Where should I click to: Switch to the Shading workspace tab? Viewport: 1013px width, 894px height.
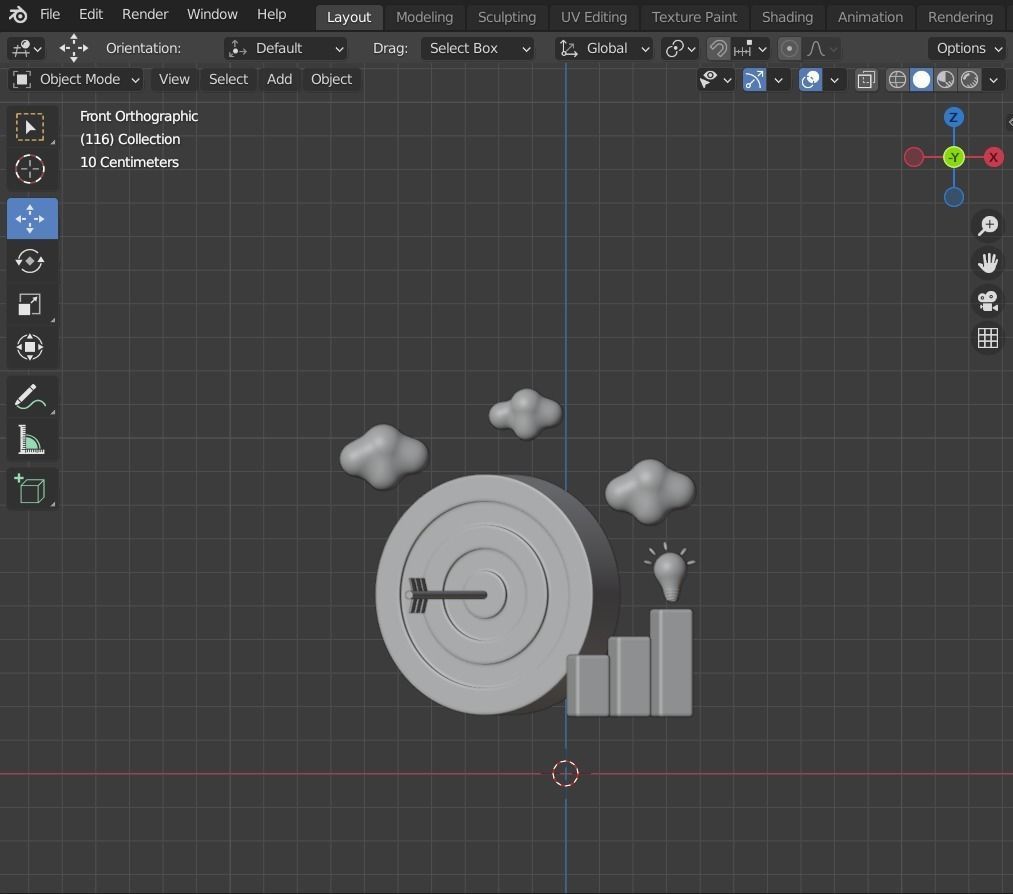(x=788, y=17)
